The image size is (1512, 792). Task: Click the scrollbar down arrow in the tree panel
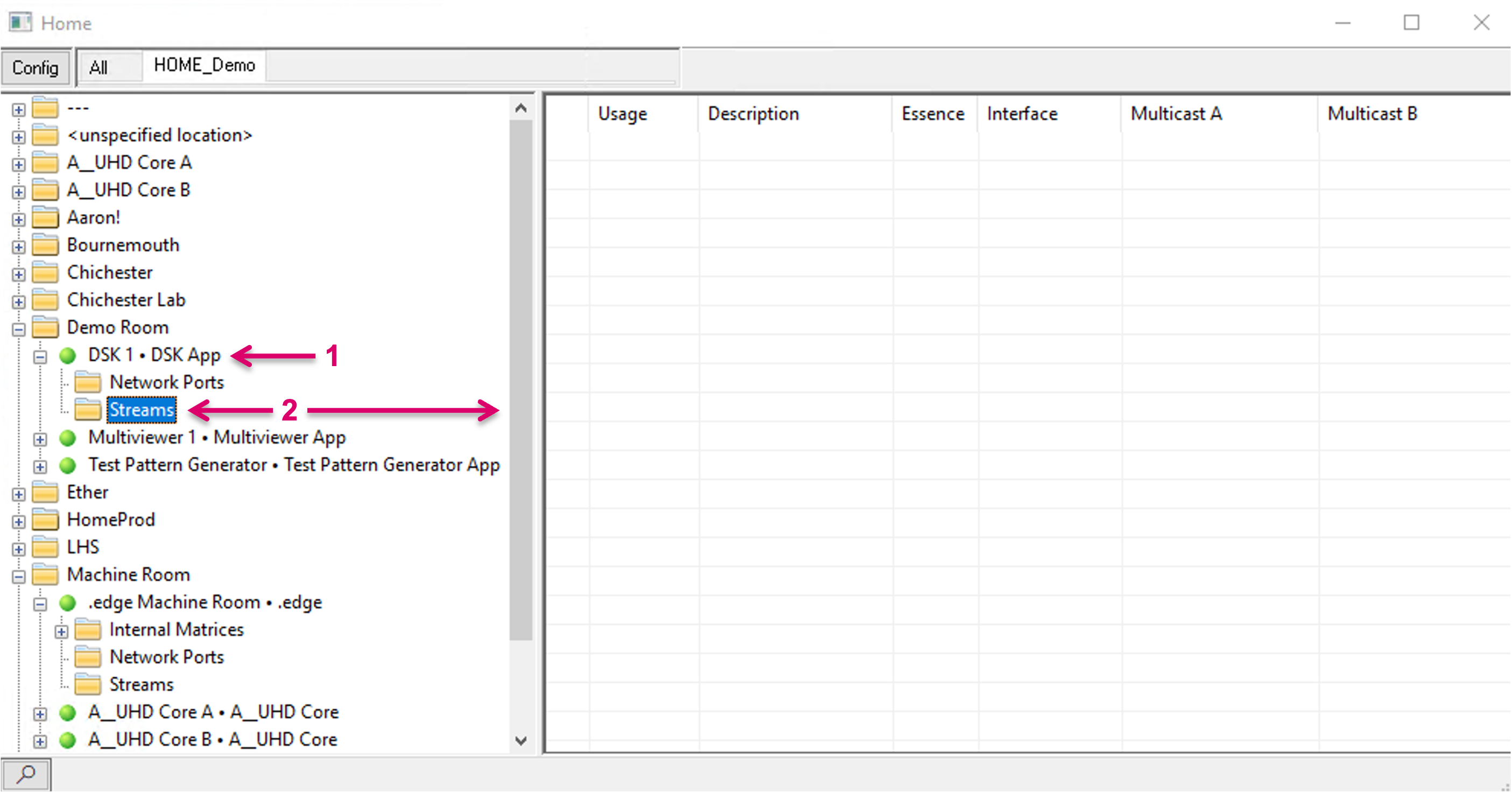coord(520,741)
